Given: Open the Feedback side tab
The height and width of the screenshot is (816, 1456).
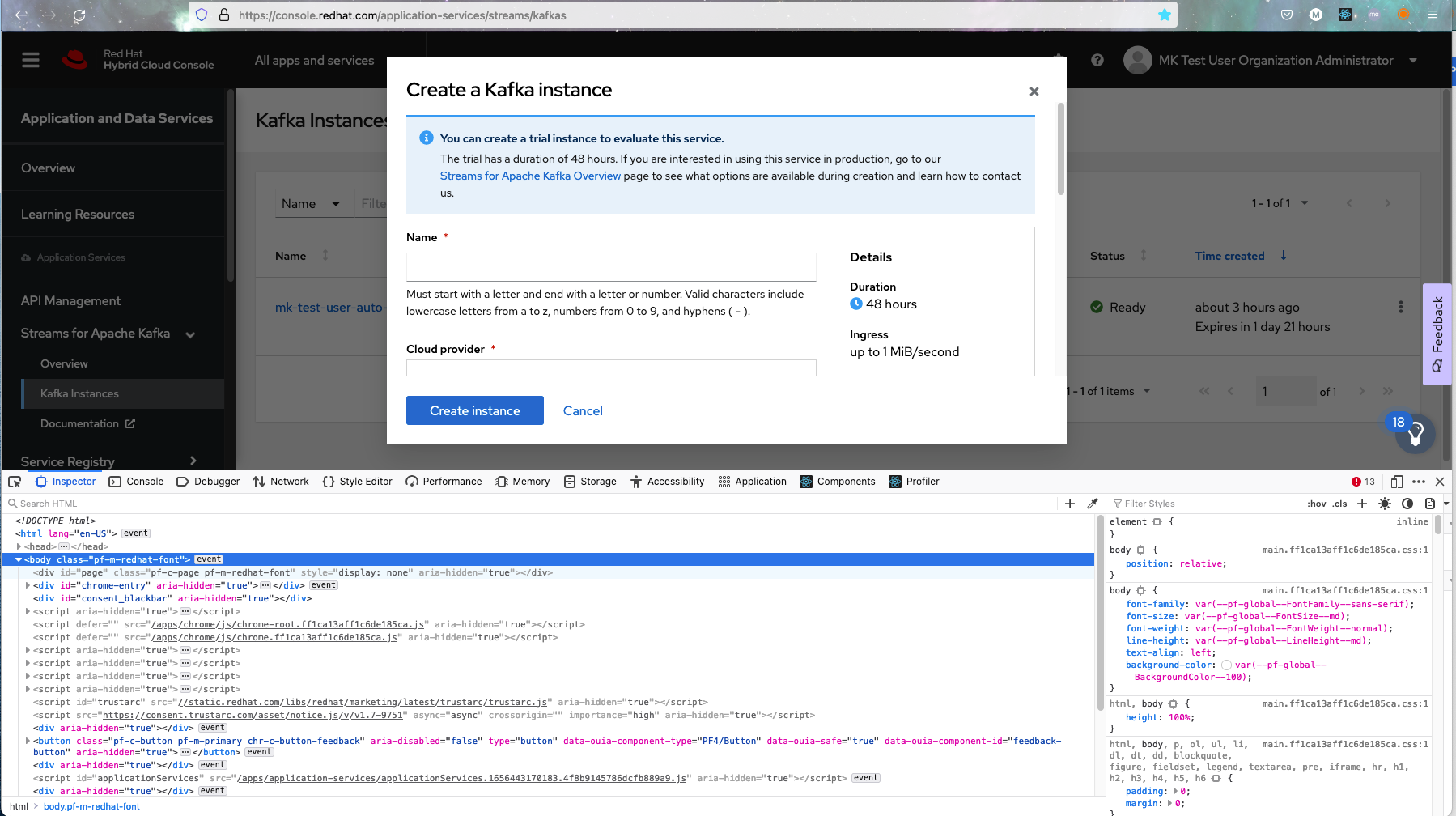Looking at the screenshot, I should pyautogui.click(x=1437, y=334).
